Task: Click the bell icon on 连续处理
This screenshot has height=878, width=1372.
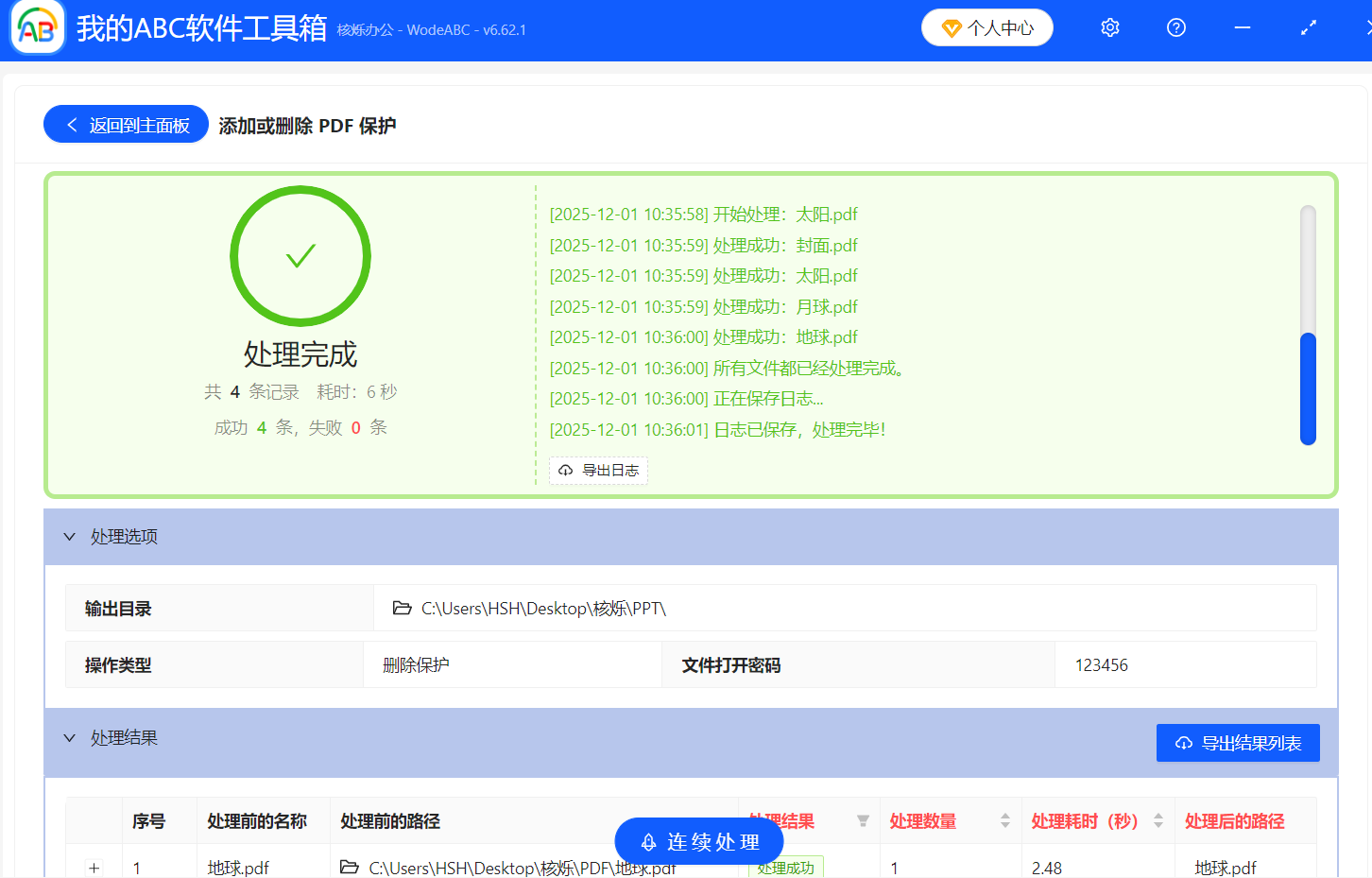Action: tap(647, 841)
